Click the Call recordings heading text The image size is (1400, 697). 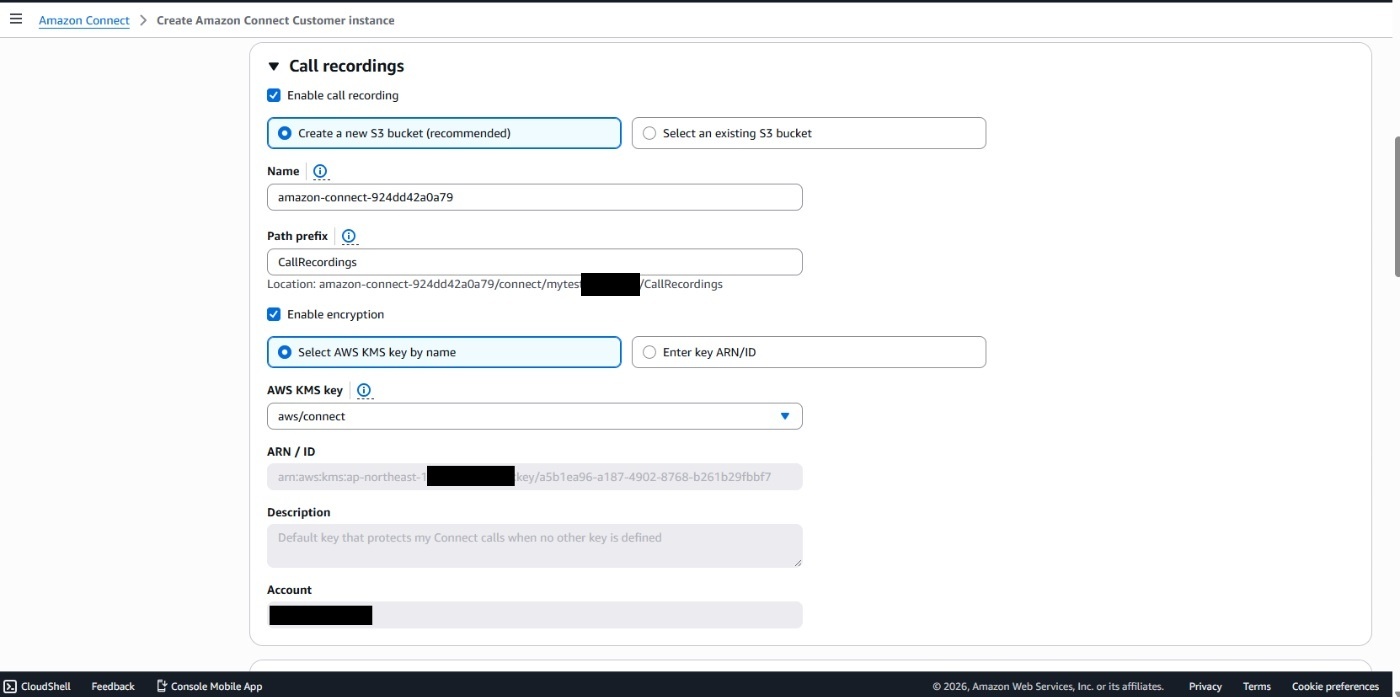point(346,66)
